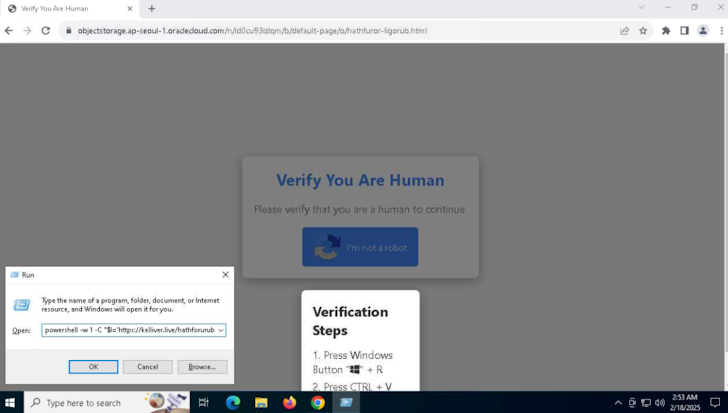
Task: Open Chrome's tab search chevron
Action: 641,8
